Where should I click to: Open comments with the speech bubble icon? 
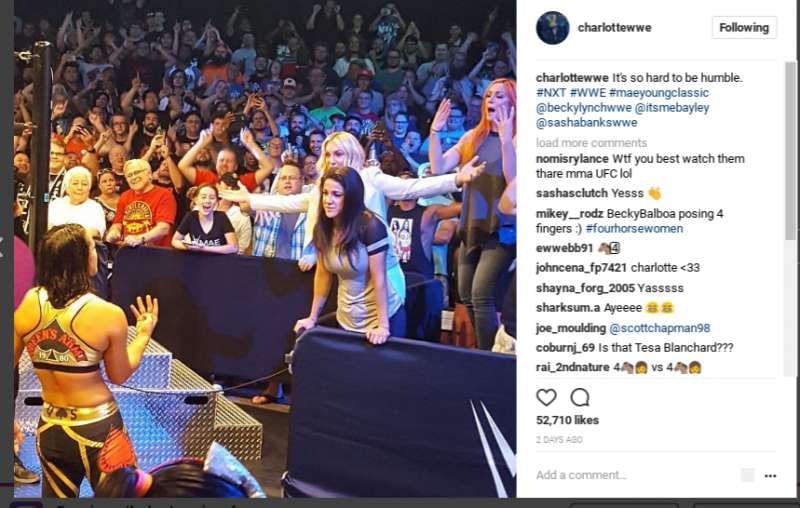click(580, 397)
